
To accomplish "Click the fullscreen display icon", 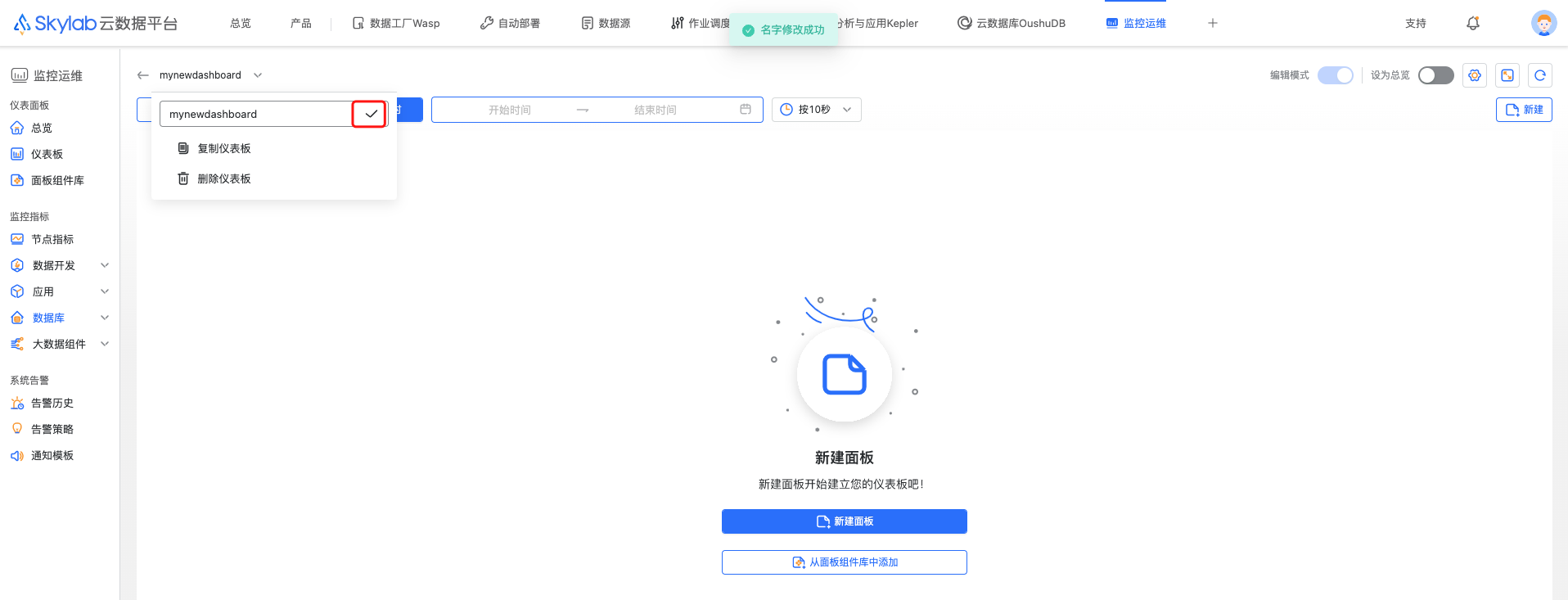I will (1507, 75).
